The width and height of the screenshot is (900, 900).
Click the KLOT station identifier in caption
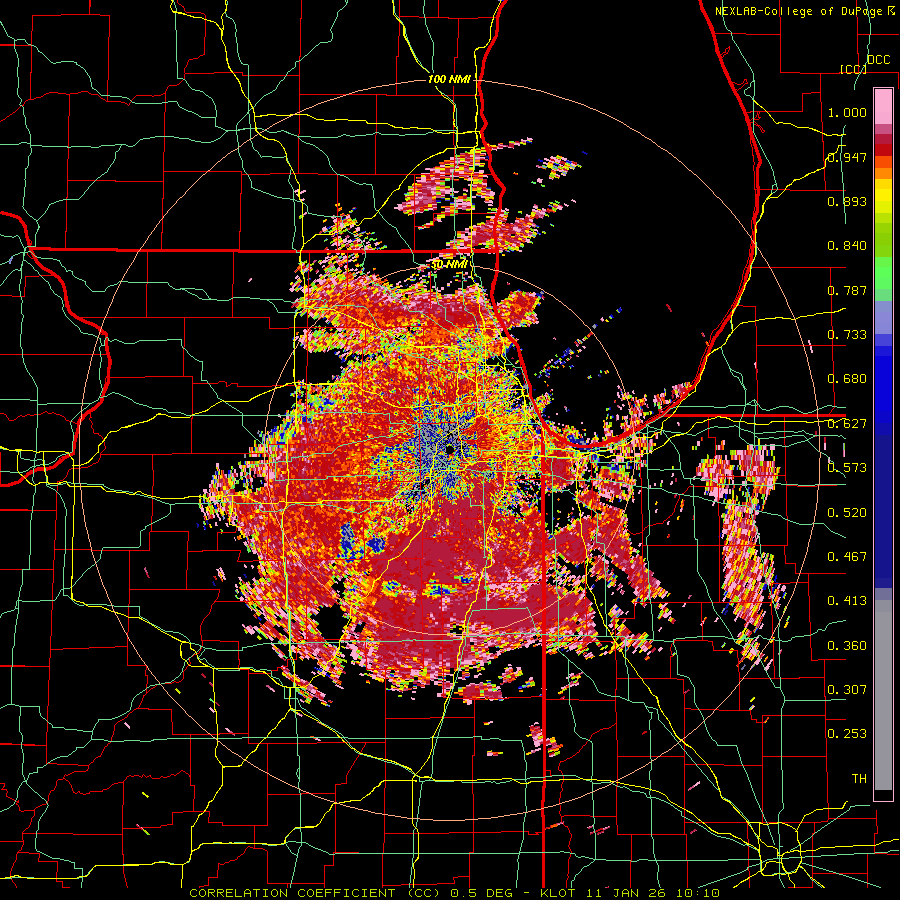(x=558, y=893)
